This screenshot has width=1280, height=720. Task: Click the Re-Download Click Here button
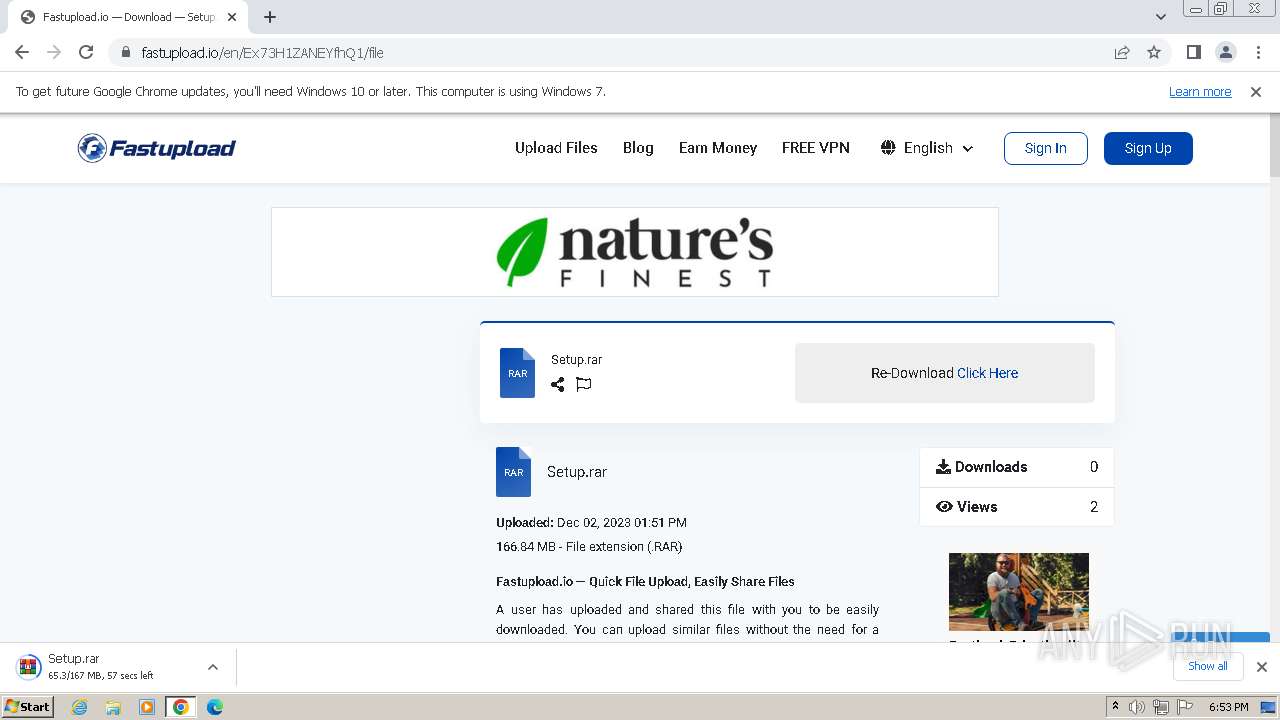(945, 373)
